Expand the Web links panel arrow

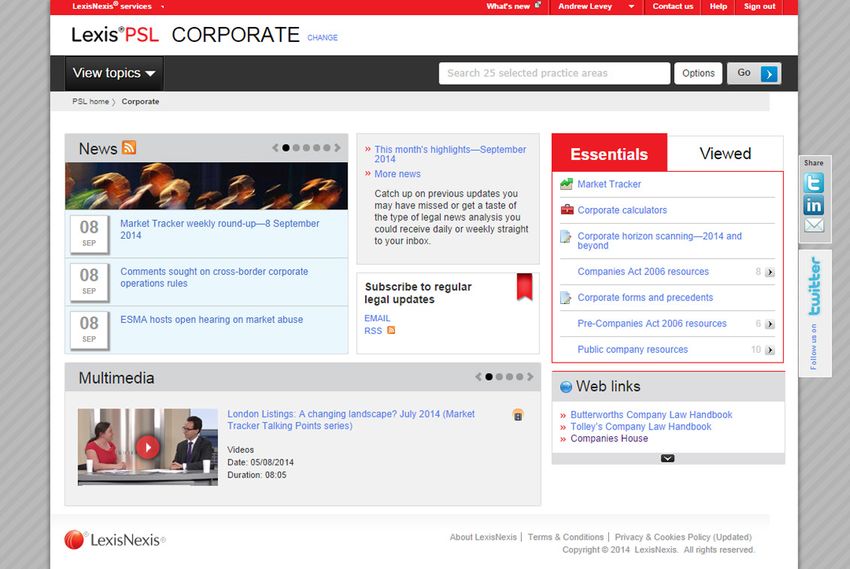[668, 458]
